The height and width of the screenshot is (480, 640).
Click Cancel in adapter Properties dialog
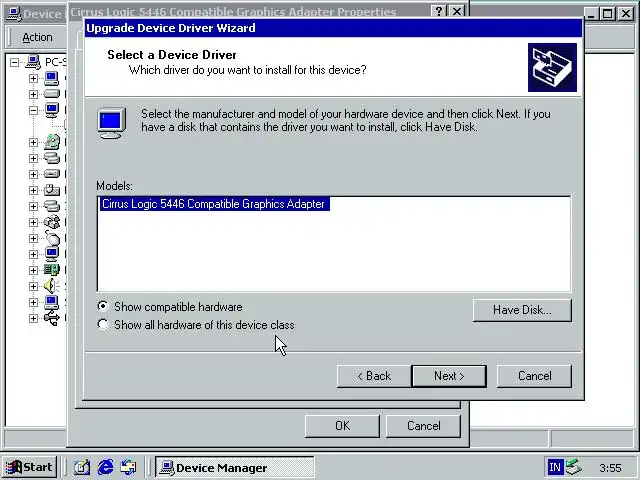(423, 426)
